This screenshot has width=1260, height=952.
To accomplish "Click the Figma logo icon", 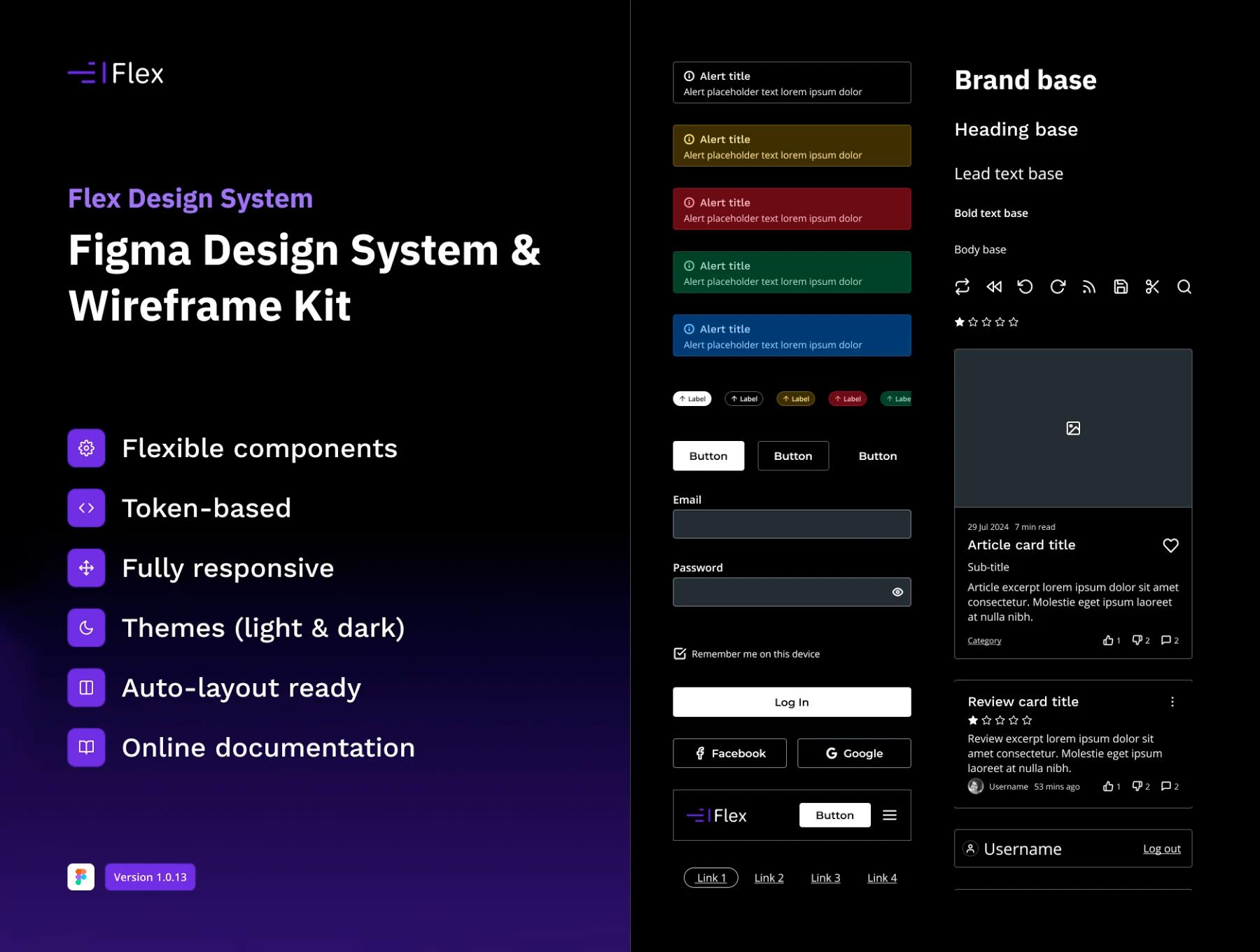I will click(80, 877).
